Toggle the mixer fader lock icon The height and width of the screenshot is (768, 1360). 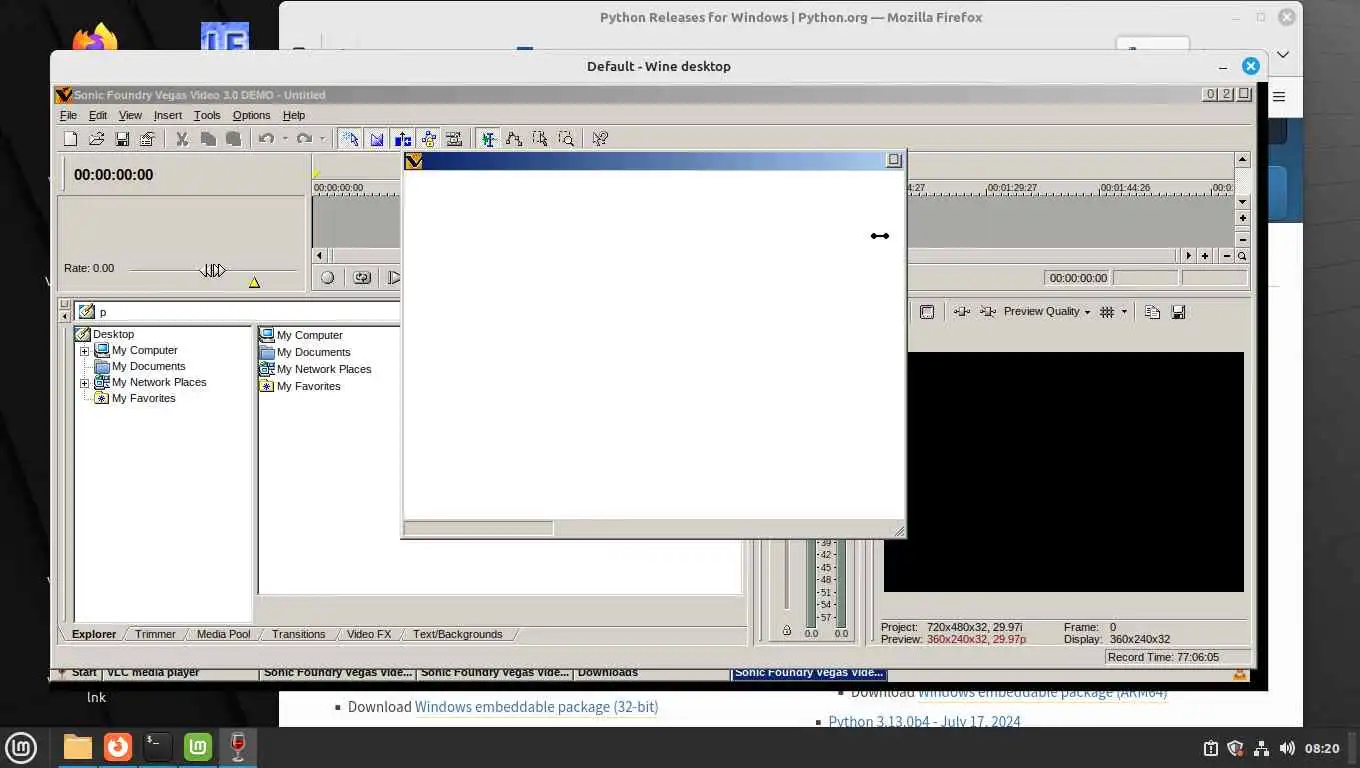click(x=786, y=631)
